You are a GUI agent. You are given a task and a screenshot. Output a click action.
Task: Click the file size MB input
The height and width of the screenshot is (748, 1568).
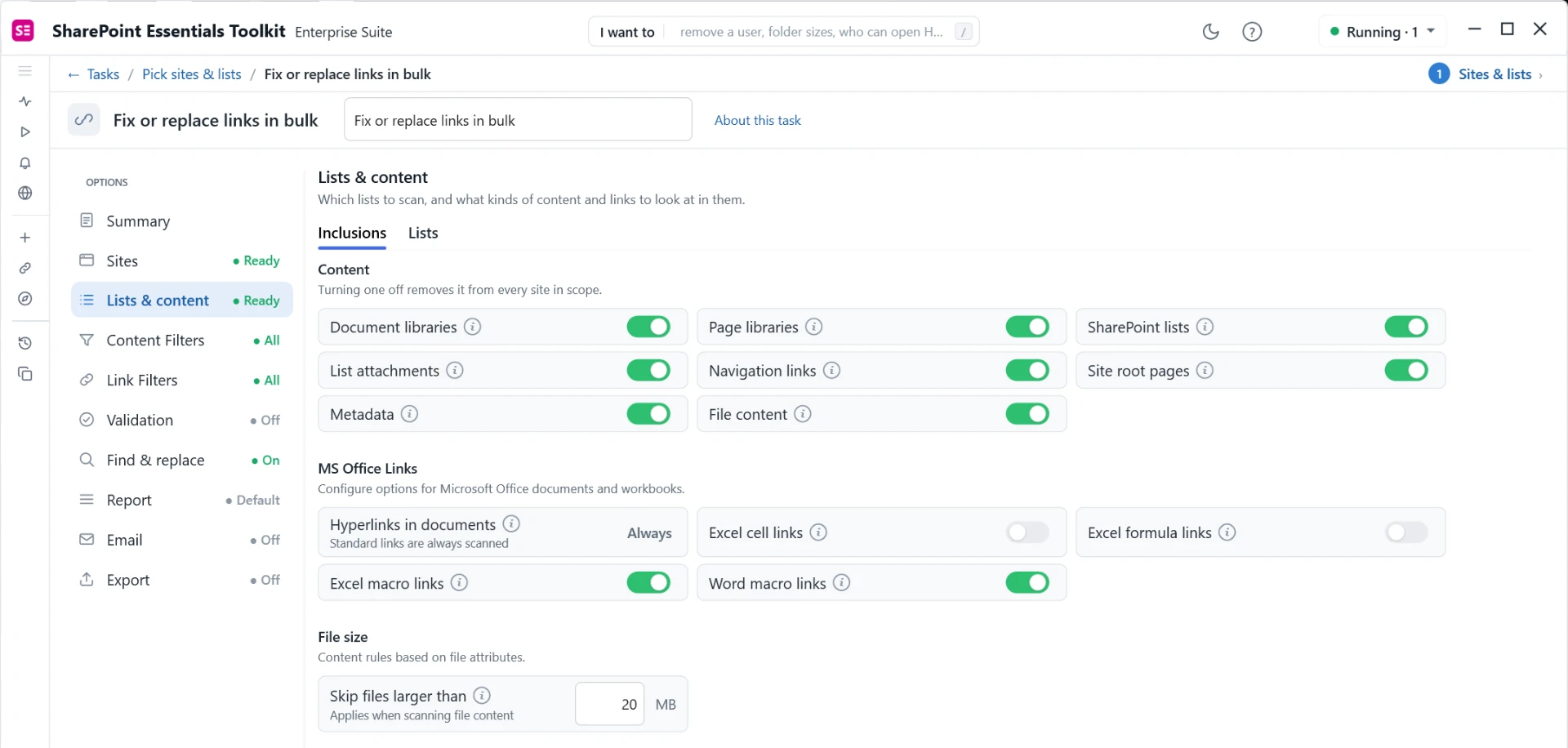pos(609,704)
